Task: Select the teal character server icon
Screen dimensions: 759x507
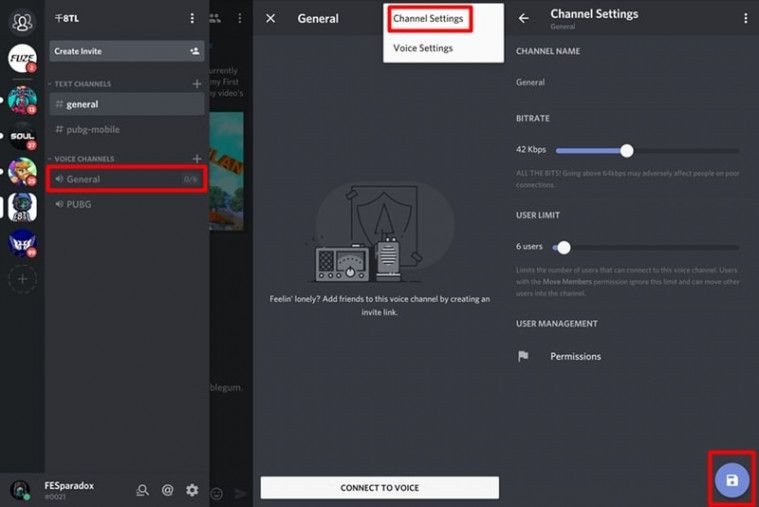Action: (22, 100)
